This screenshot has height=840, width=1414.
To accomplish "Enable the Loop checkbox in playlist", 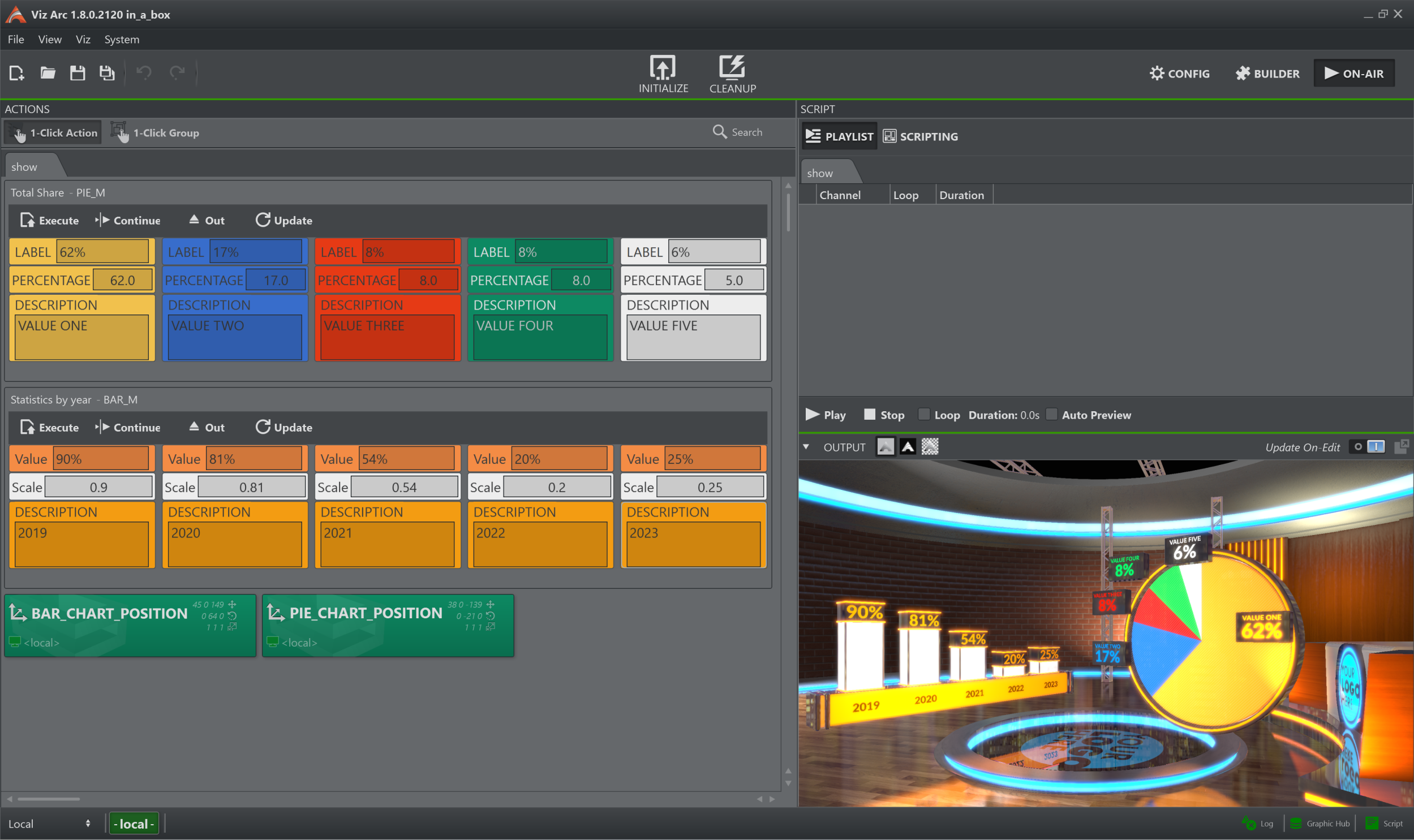I will pyautogui.click(x=923, y=415).
